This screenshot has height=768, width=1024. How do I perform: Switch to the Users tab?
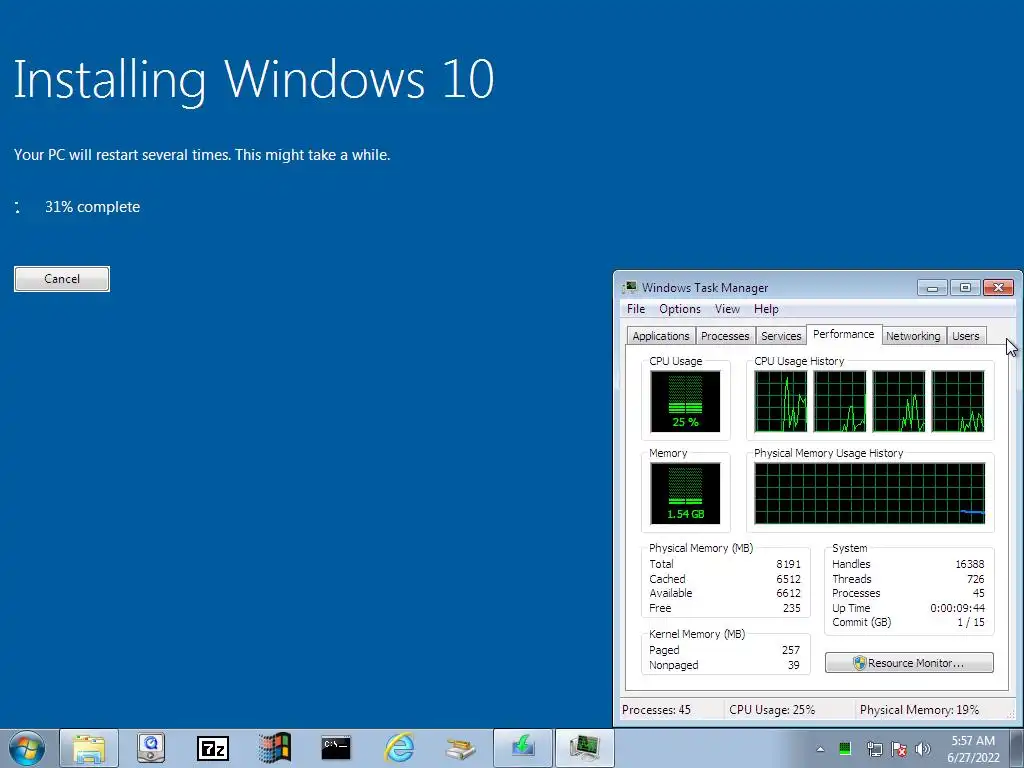(x=965, y=336)
